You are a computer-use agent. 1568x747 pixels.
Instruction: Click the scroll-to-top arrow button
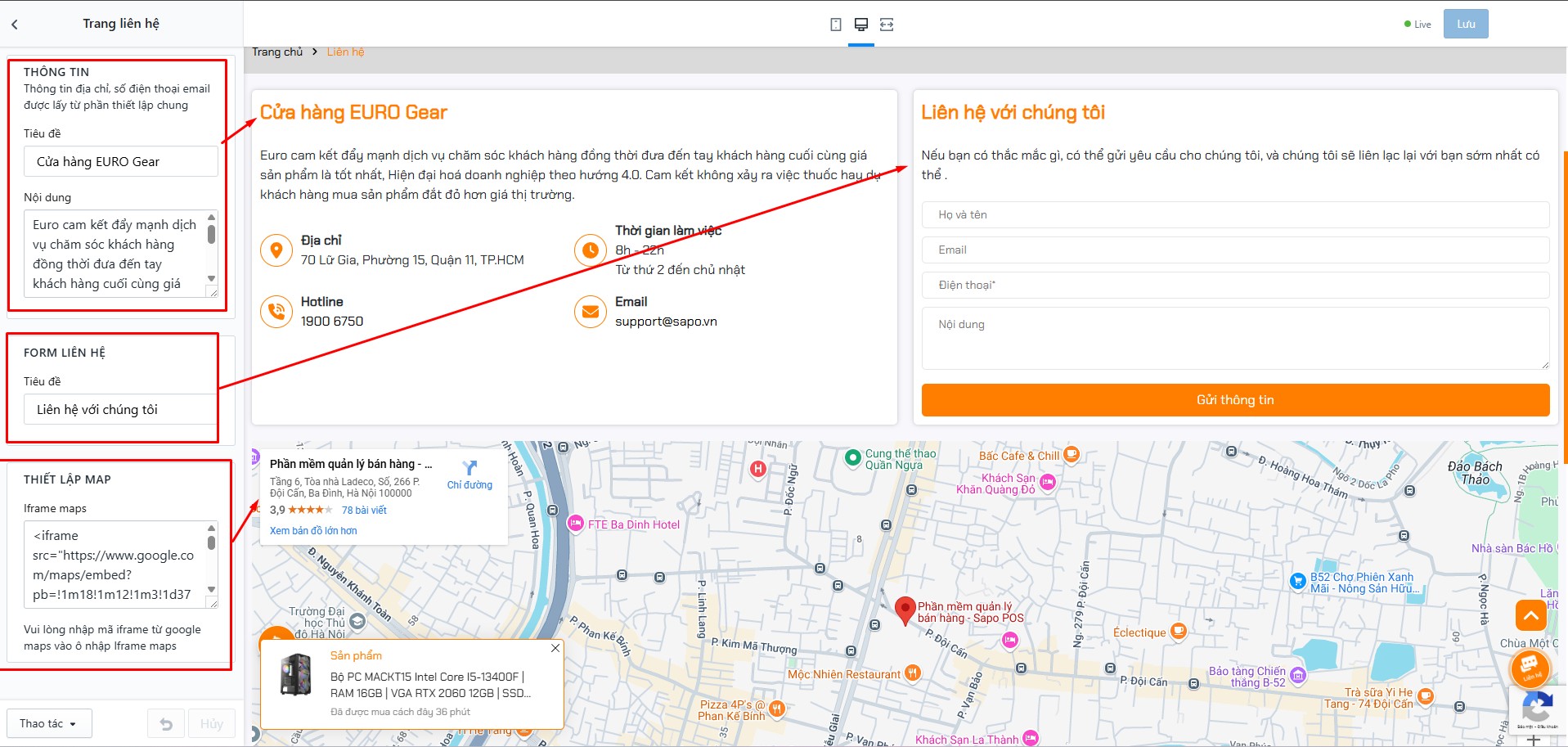pos(1531,614)
